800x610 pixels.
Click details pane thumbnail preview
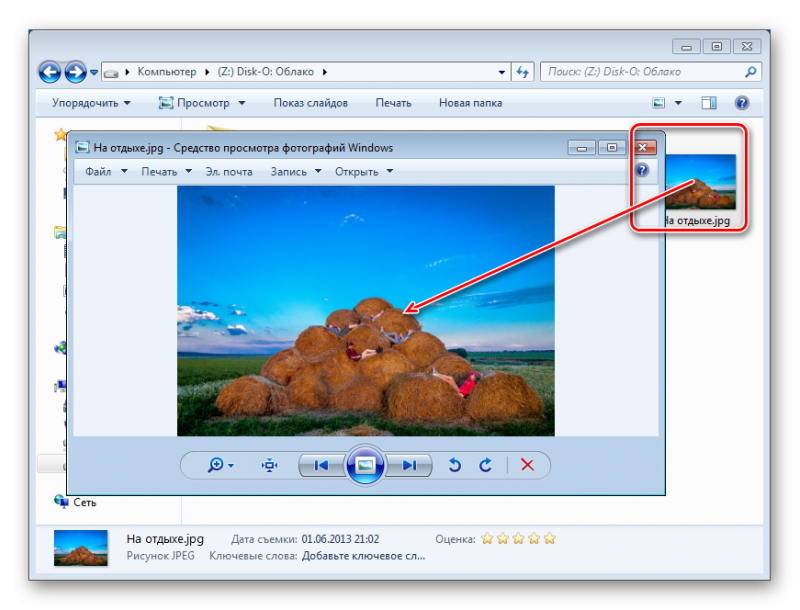pyautogui.click(x=81, y=548)
